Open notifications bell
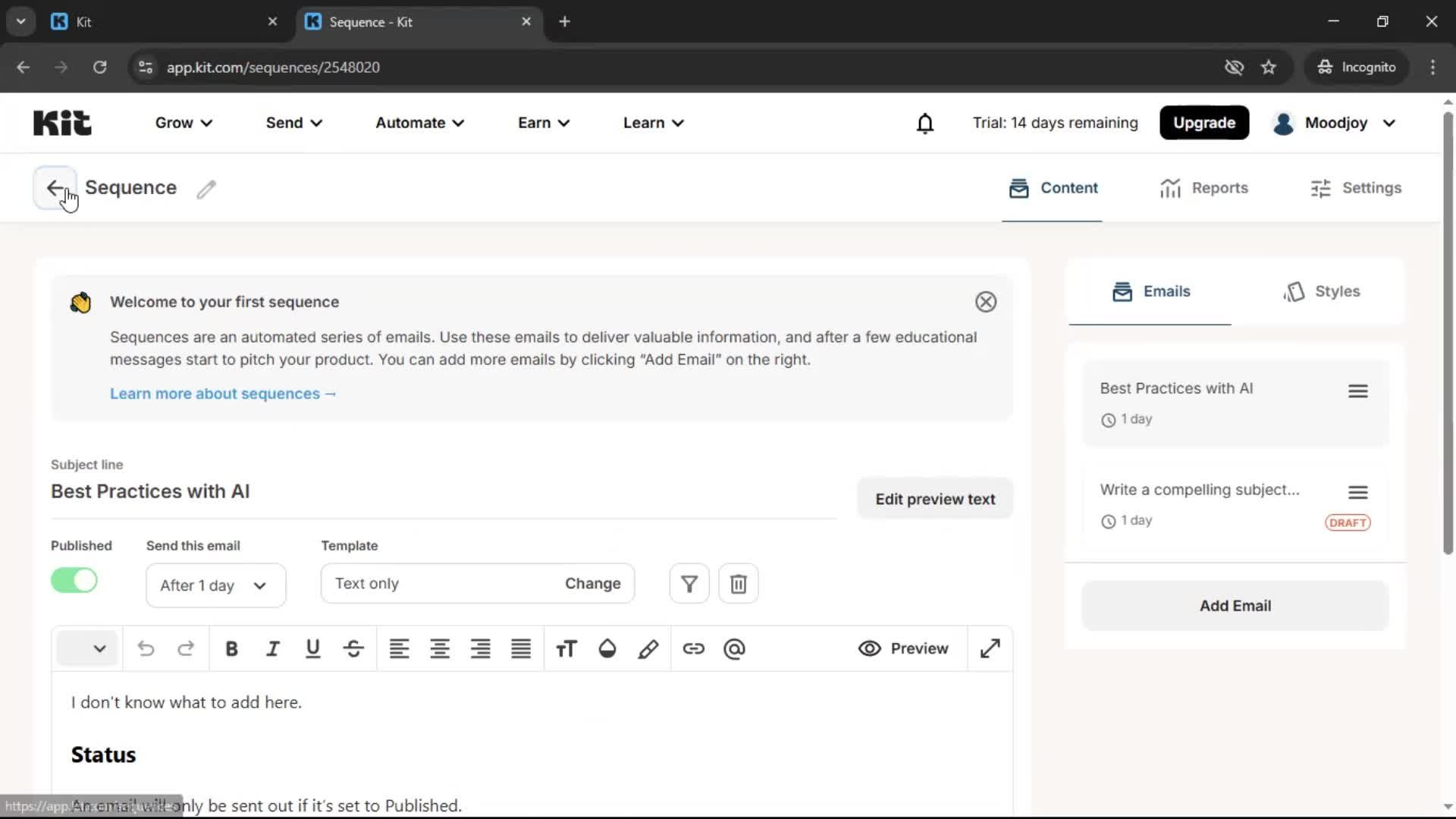Viewport: 1456px width, 819px height. [x=925, y=123]
